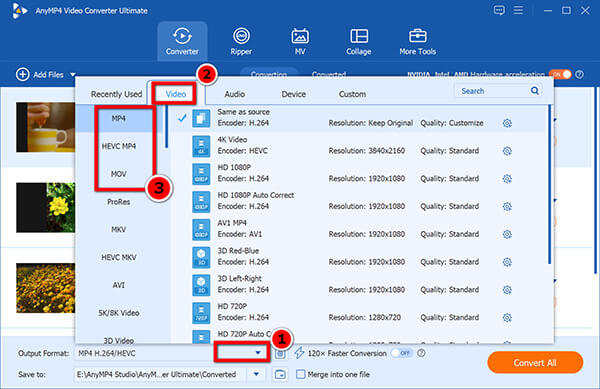The image size is (600, 389).
Task: Open the Collage module
Action: pyautogui.click(x=359, y=41)
